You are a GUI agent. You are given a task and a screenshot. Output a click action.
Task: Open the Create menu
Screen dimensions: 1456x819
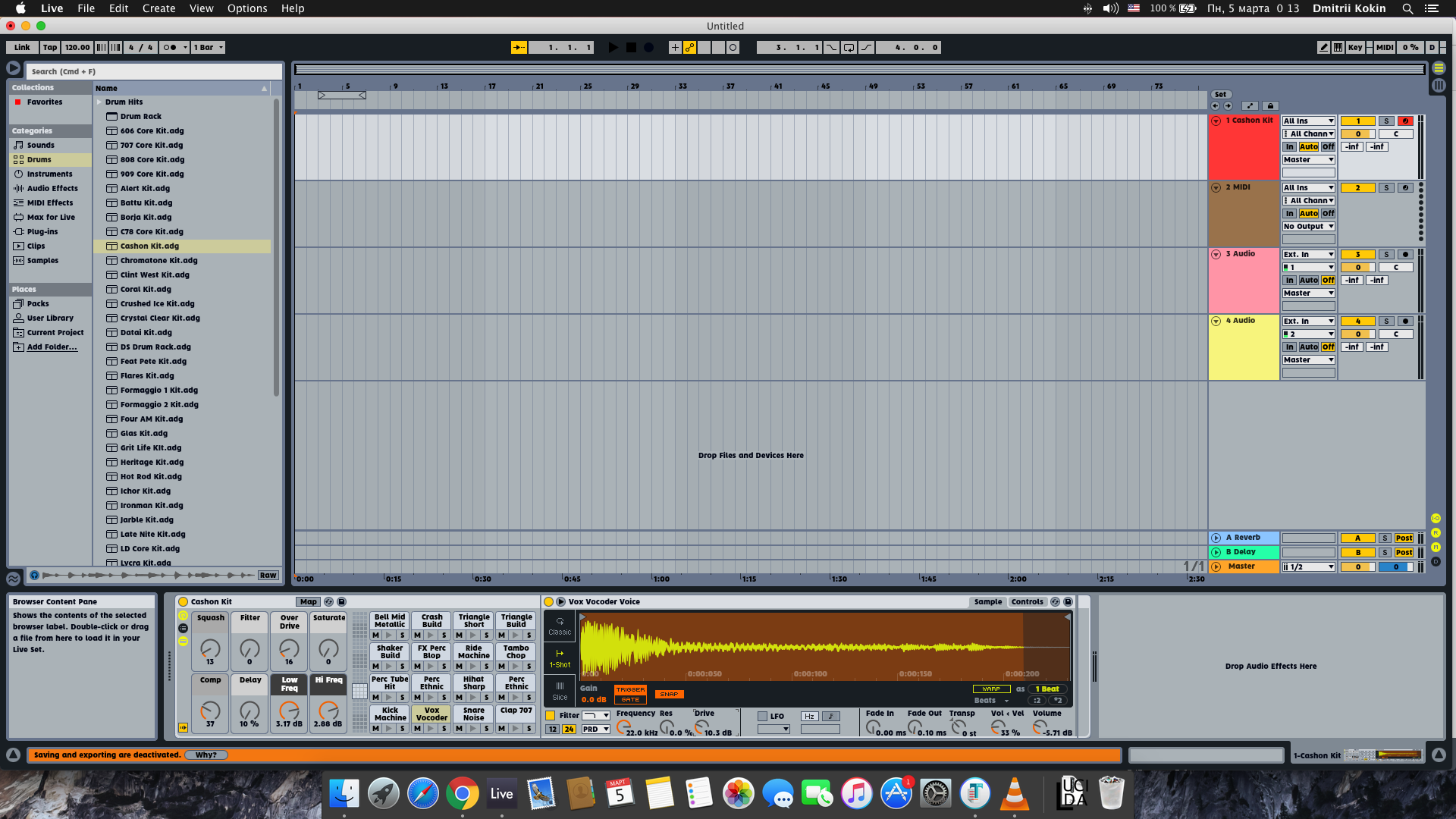click(x=158, y=8)
